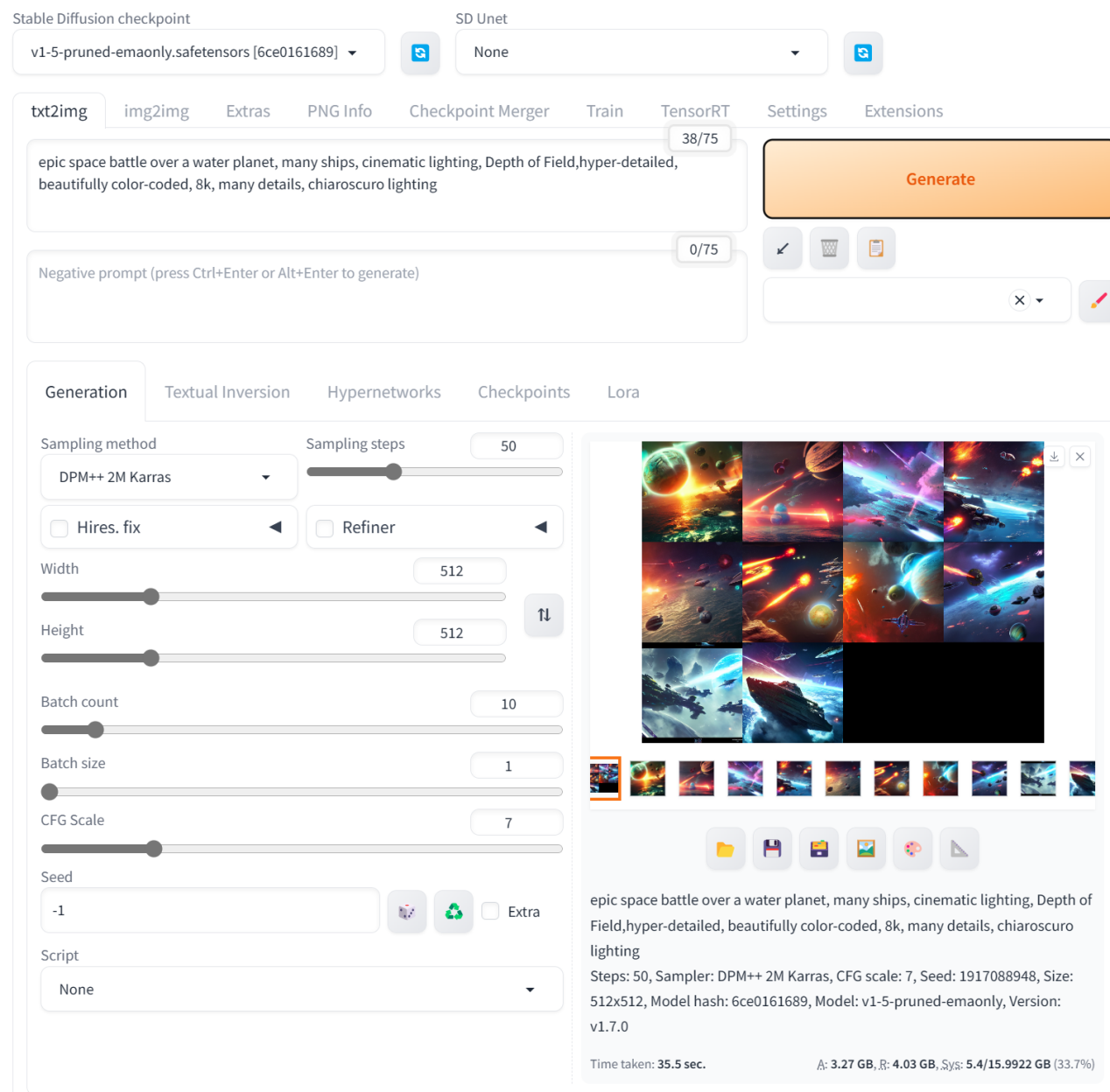Send image to img2img tab icon
This screenshot has width=1110, height=1092.
(x=866, y=849)
